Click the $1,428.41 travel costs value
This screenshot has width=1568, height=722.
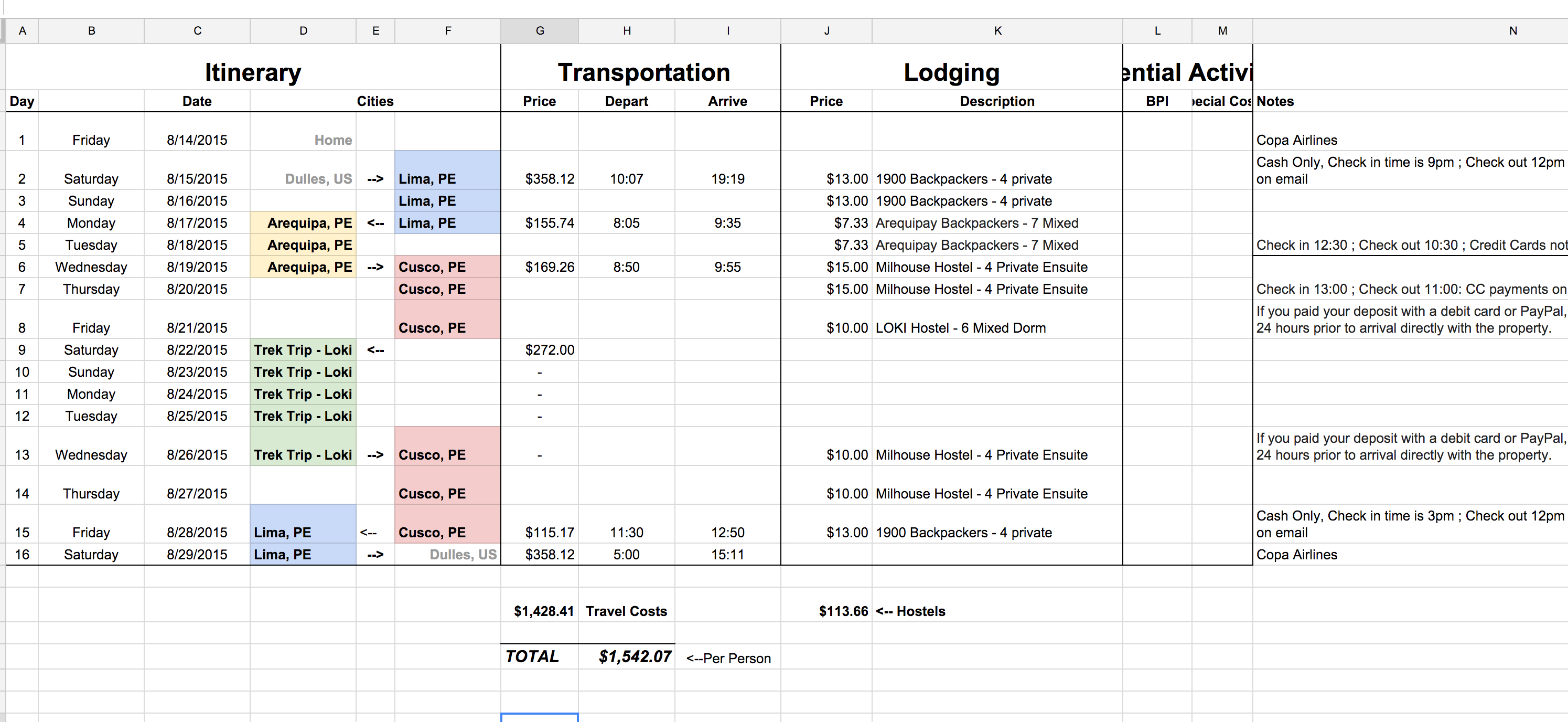tap(543, 611)
